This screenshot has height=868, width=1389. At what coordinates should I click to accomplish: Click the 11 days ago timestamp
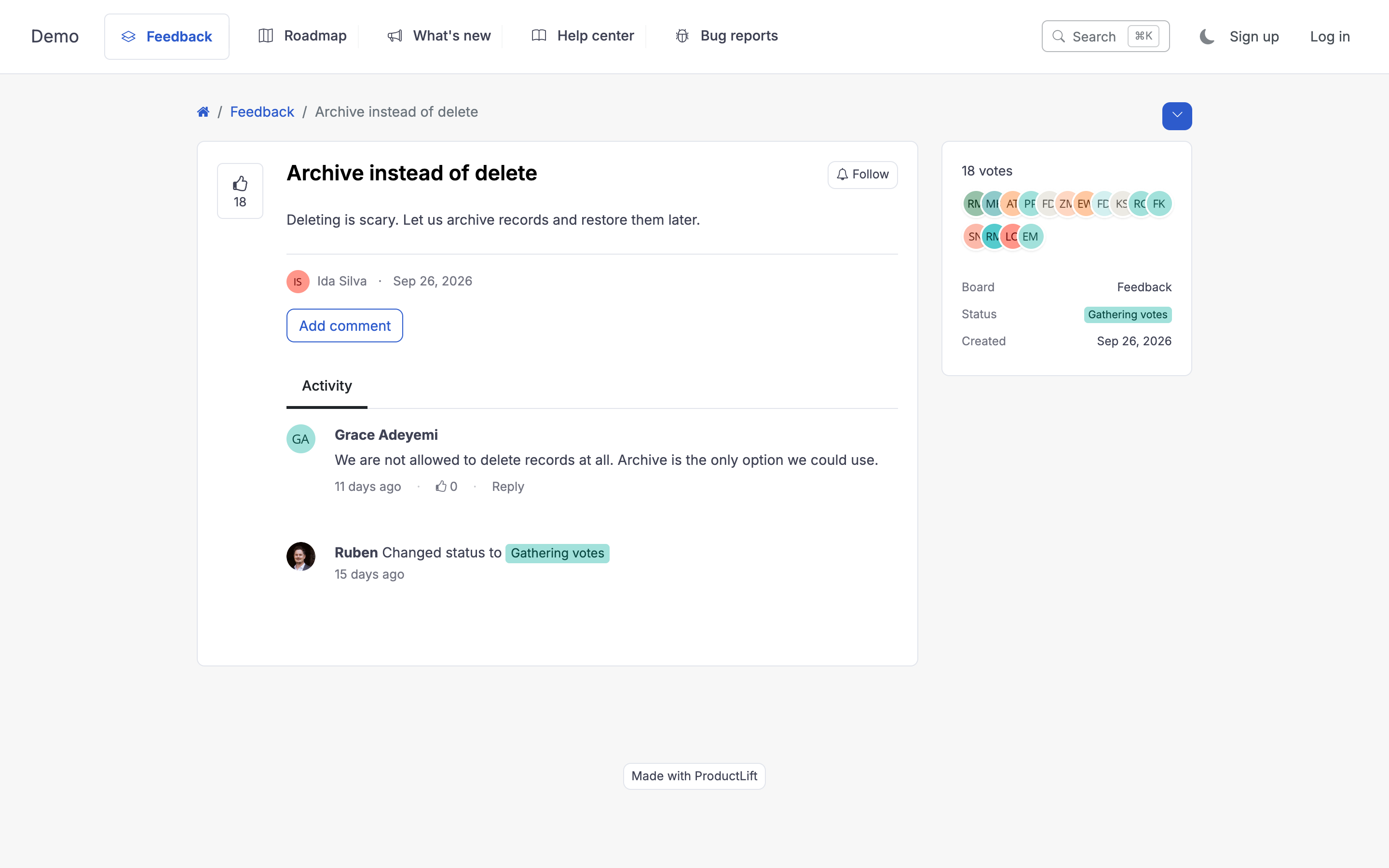coord(368,487)
